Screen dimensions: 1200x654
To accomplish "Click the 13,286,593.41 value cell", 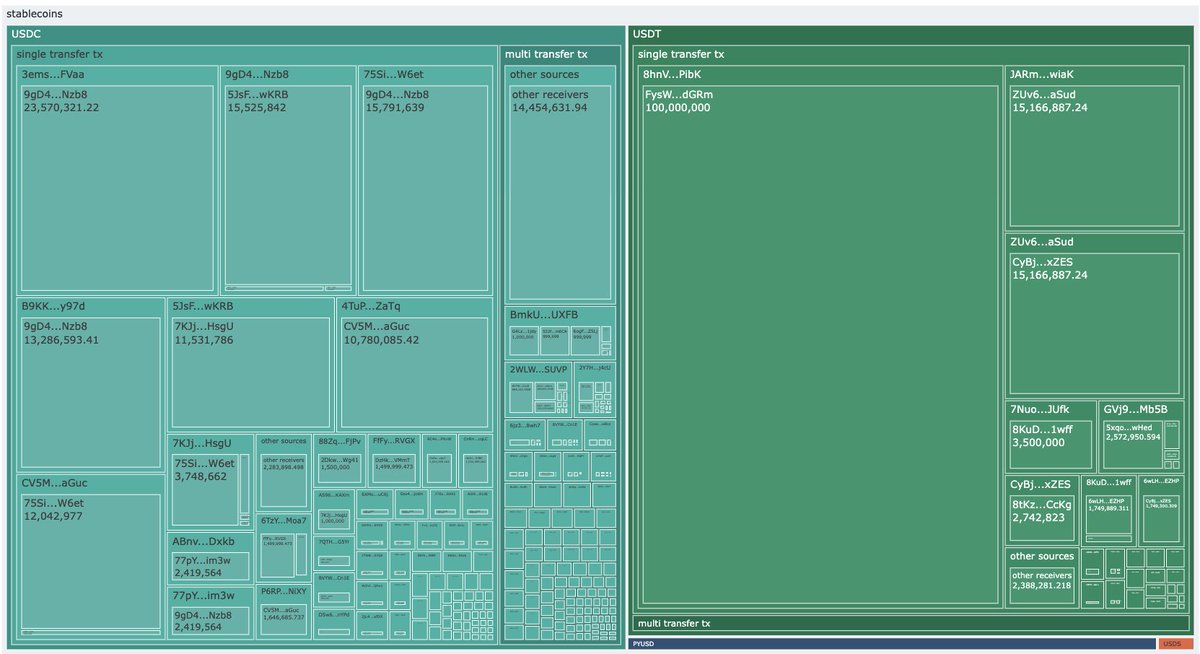I will 91,392.
